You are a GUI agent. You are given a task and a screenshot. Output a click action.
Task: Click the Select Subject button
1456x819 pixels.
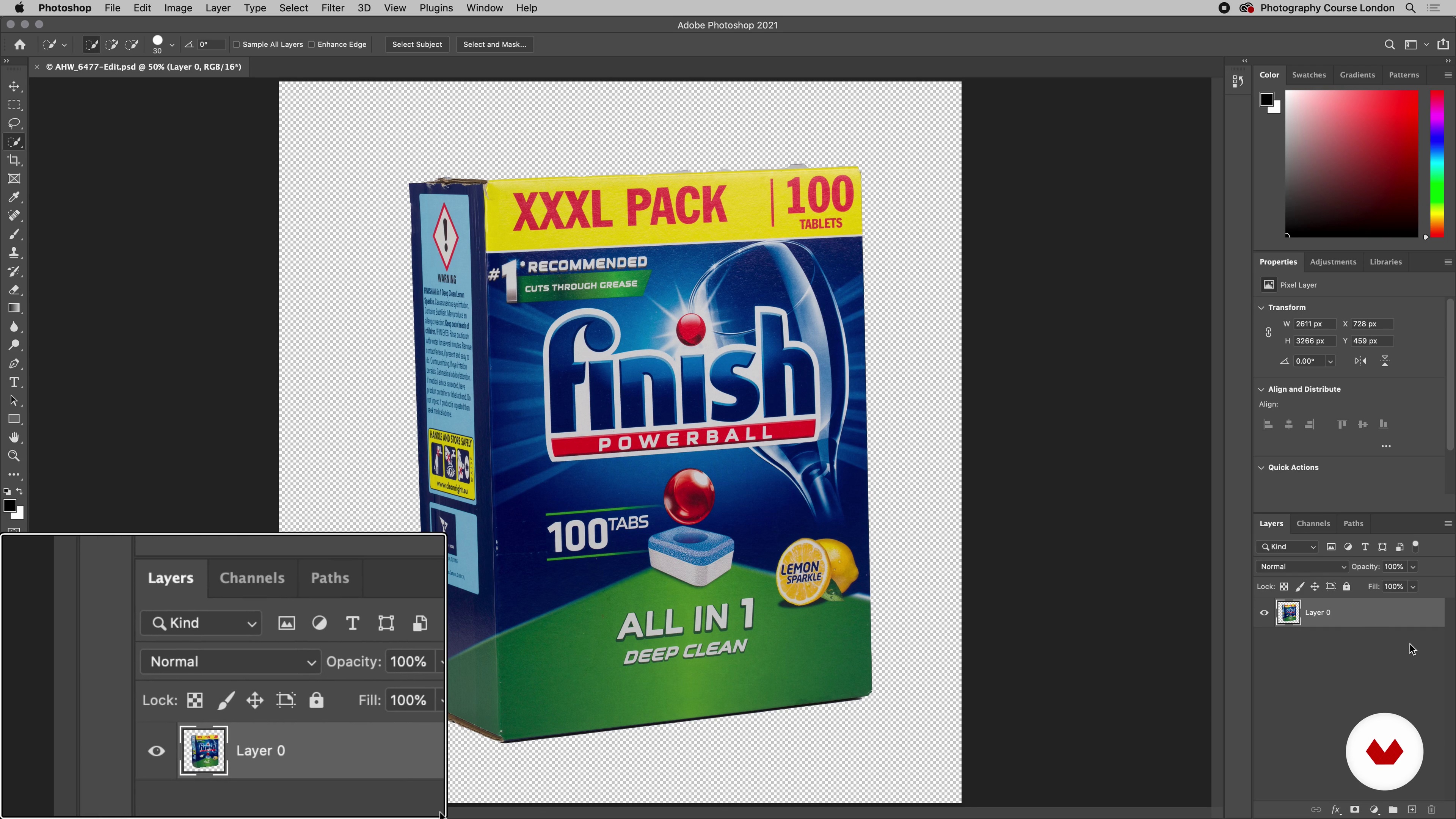417,45
